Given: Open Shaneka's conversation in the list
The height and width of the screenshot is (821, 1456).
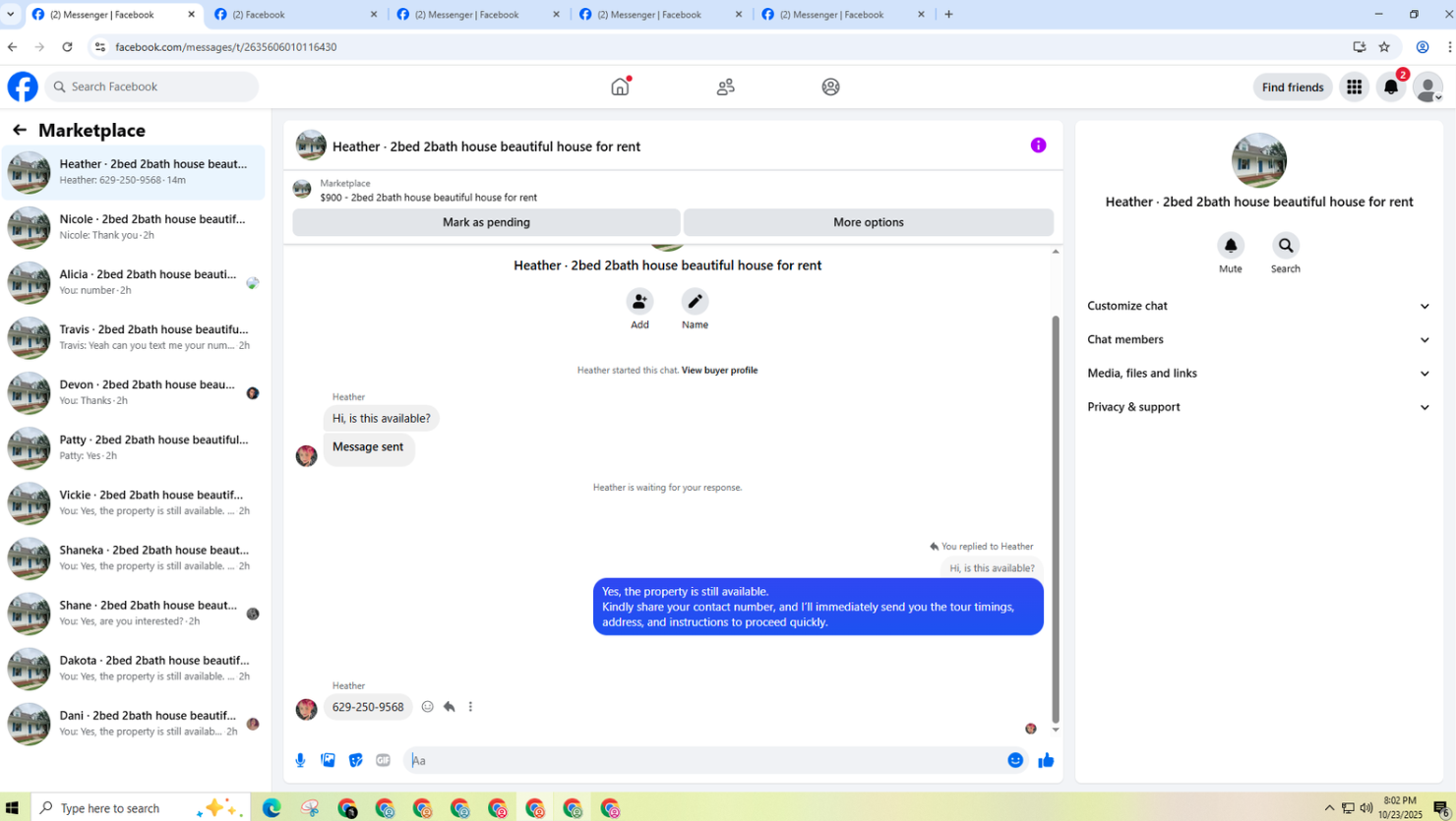Looking at the screenshot, I should pyautogui.click(x=134, y=557).
